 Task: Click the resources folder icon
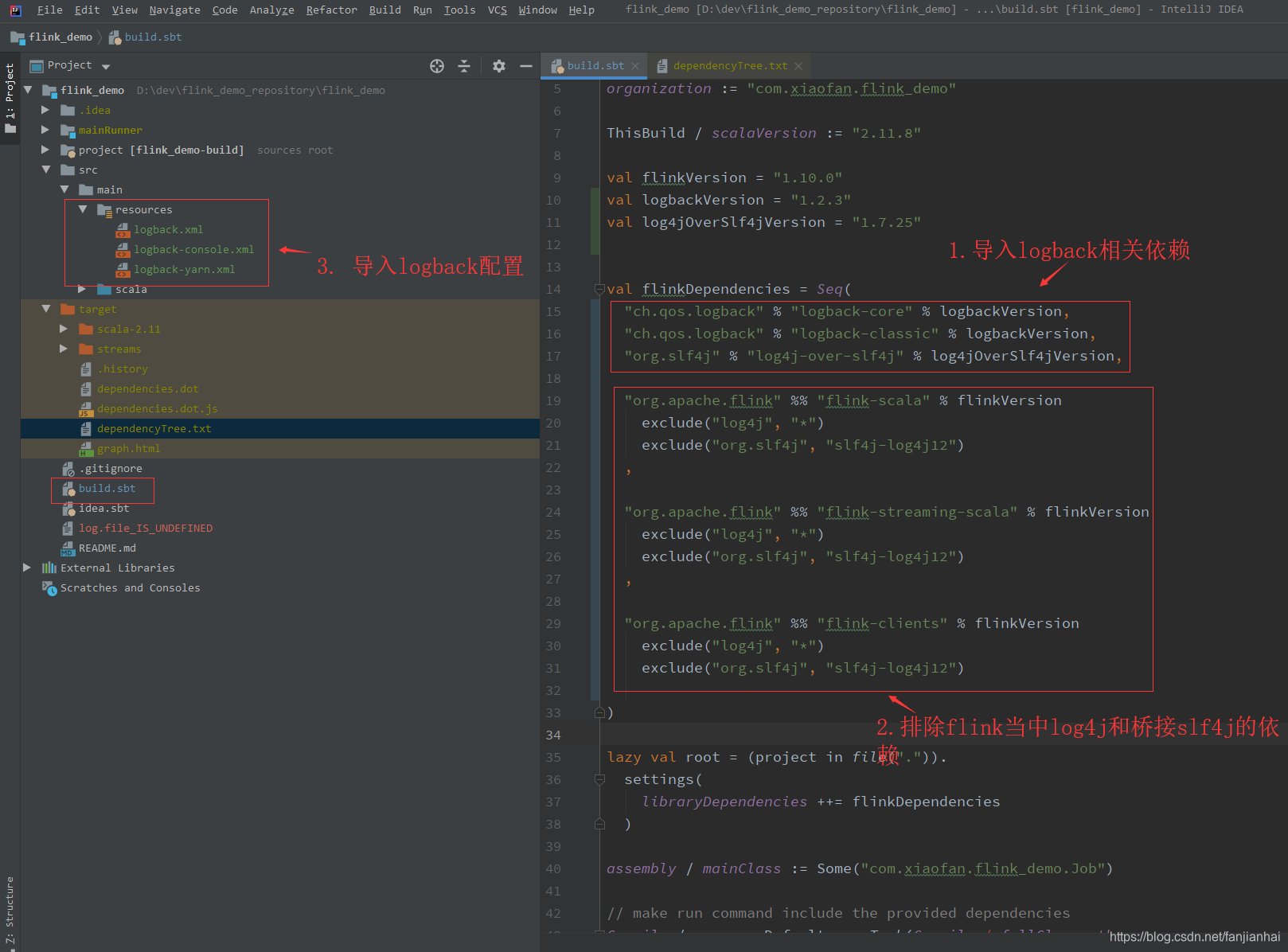[104, 210]
